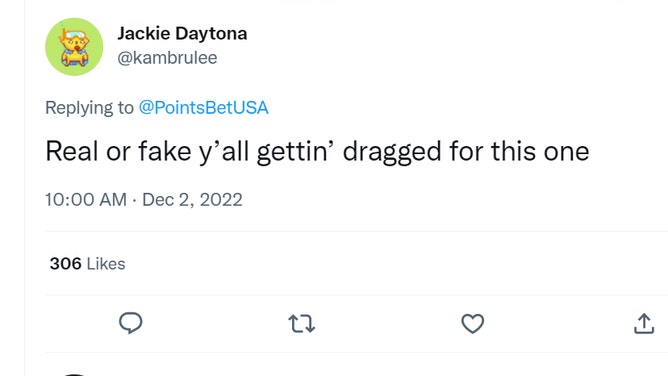Click the reply speech bubble icon
This screenshot has width=668, height=376.
pos(130,323)
